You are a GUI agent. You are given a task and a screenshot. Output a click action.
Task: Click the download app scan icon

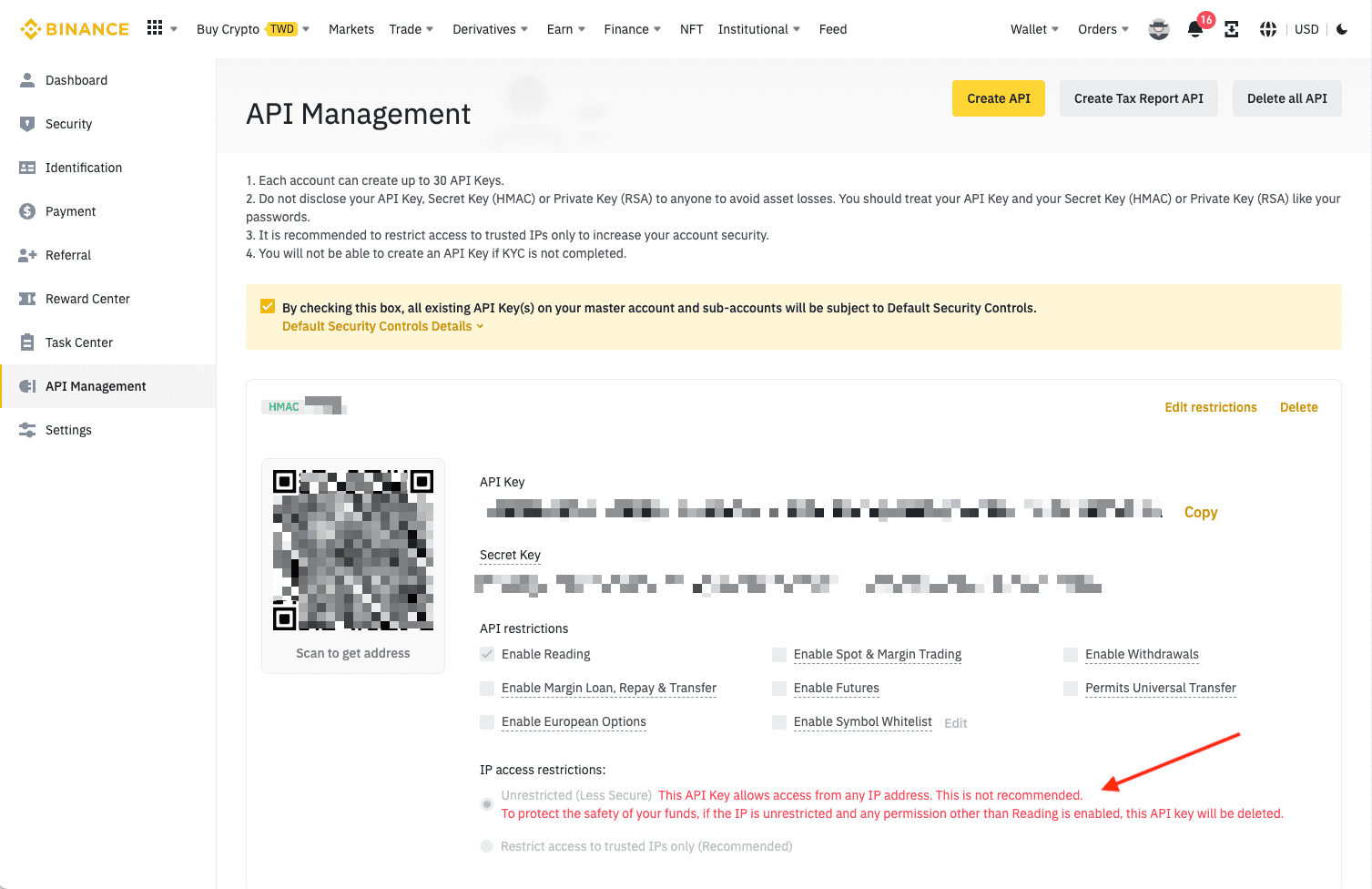click(x=1231, y=29)
